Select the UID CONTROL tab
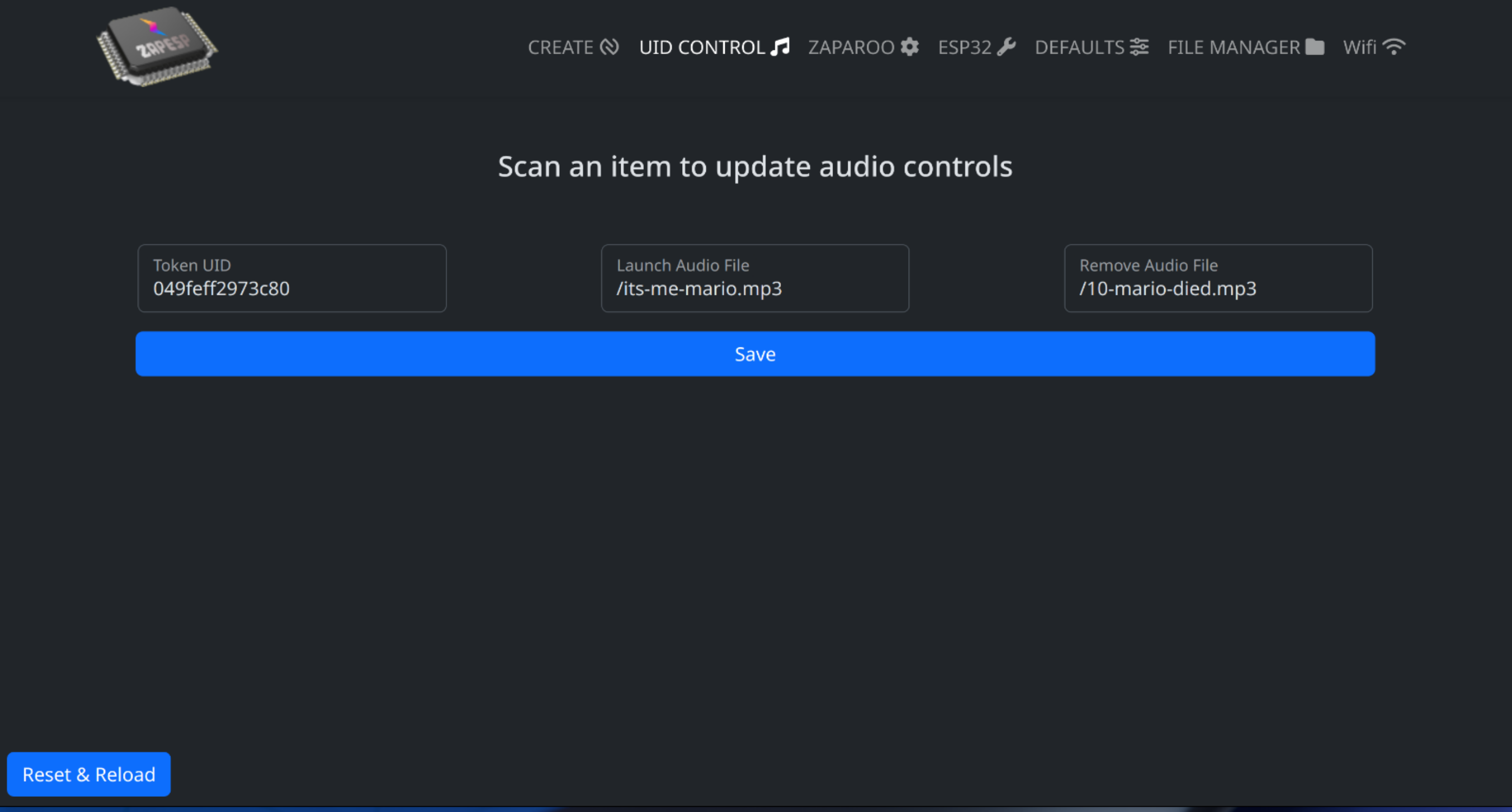This screenshot has height=812, width=1512. point(703,47)
